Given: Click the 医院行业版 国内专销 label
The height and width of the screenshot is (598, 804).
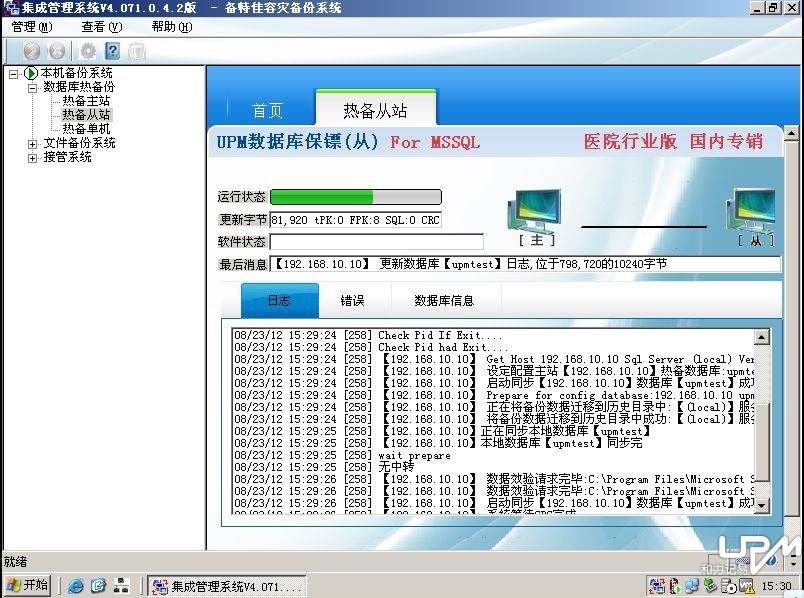Looking at the screenshot, I should click(x=673, y=141).
